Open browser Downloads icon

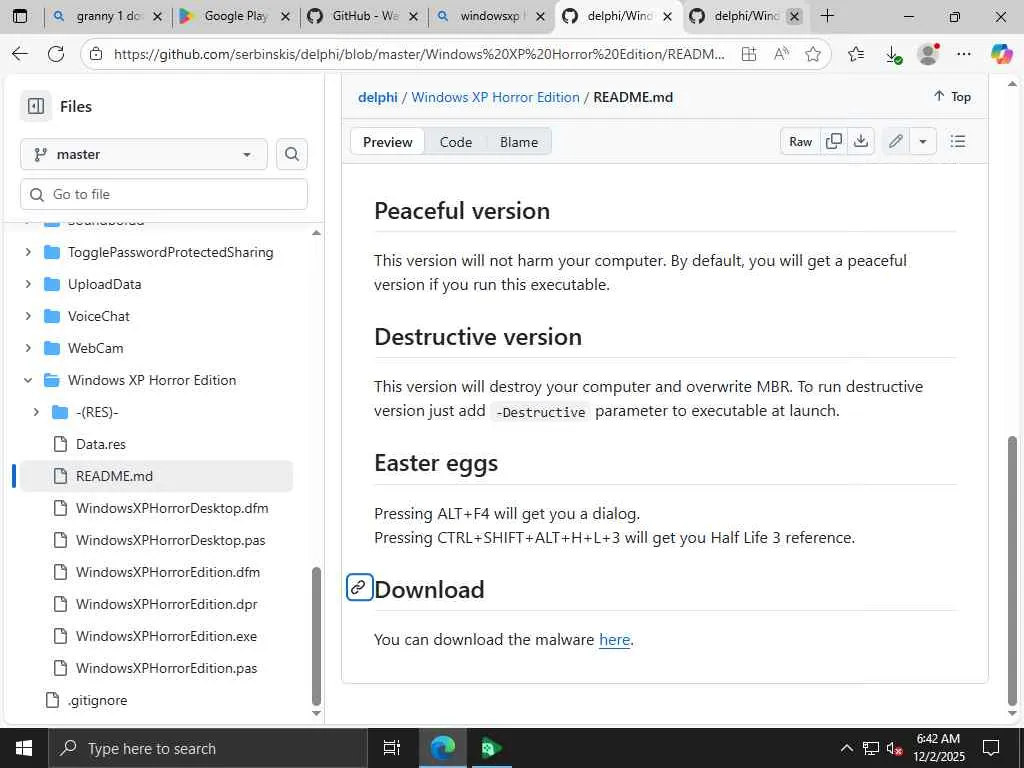[893, 55]
